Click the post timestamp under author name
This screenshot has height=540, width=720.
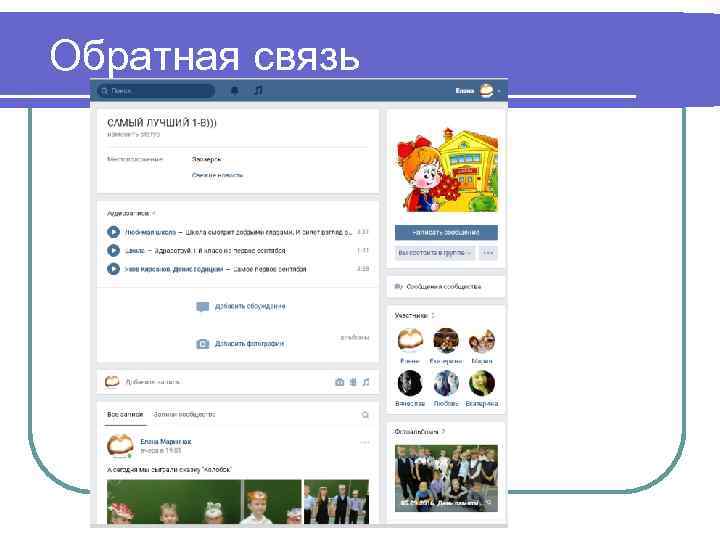tap(161, 450)
